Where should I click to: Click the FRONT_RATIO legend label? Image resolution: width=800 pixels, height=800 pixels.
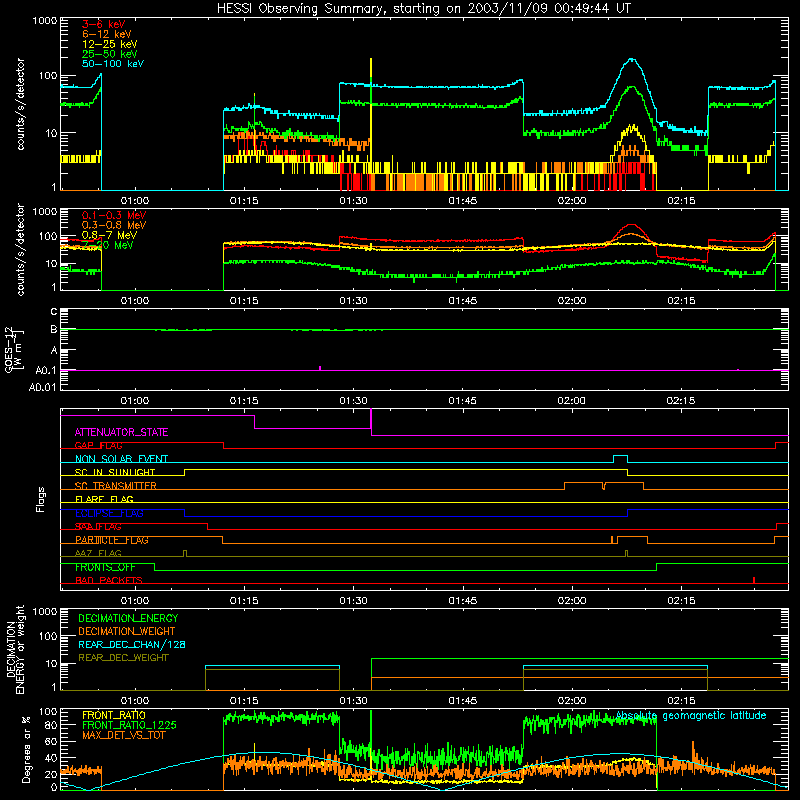pyautogui.click(x=113, y=715)
